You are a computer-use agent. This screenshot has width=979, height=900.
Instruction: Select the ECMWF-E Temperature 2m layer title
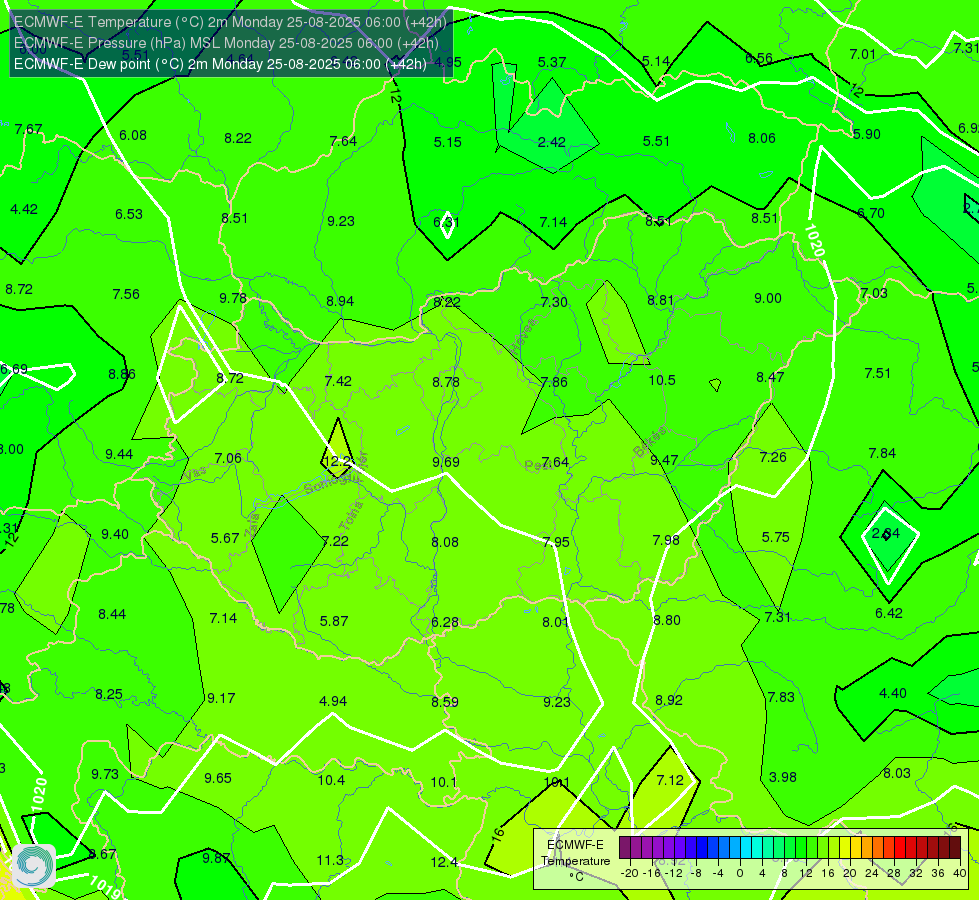click(x=230, y=22)
